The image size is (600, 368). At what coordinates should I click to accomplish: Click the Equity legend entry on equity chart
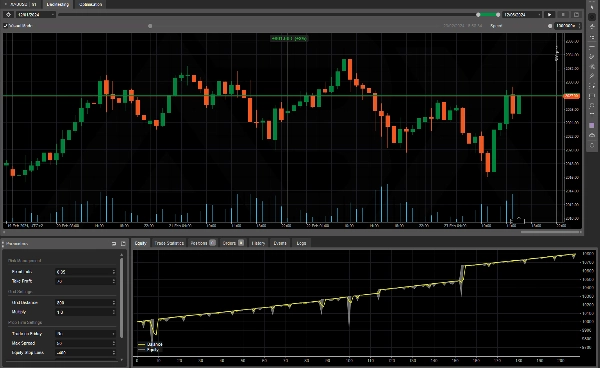[148, 350]
